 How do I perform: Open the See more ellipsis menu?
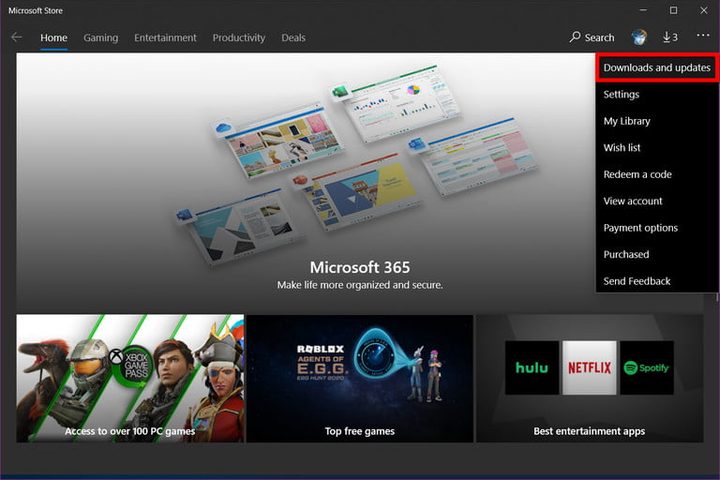tap(703, 35)
